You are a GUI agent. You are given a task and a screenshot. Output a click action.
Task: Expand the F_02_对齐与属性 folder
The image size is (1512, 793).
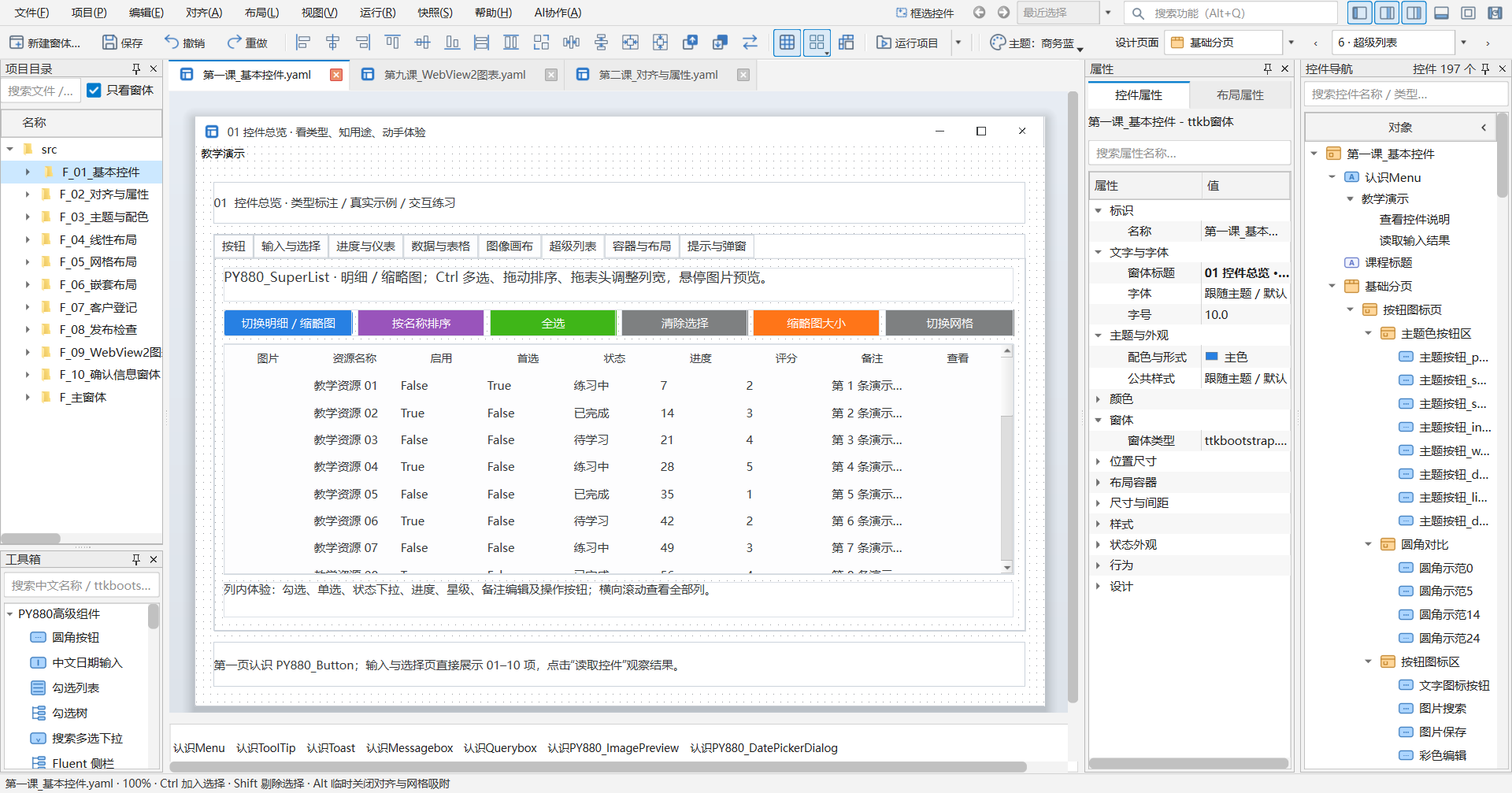[x=28, y=195]
